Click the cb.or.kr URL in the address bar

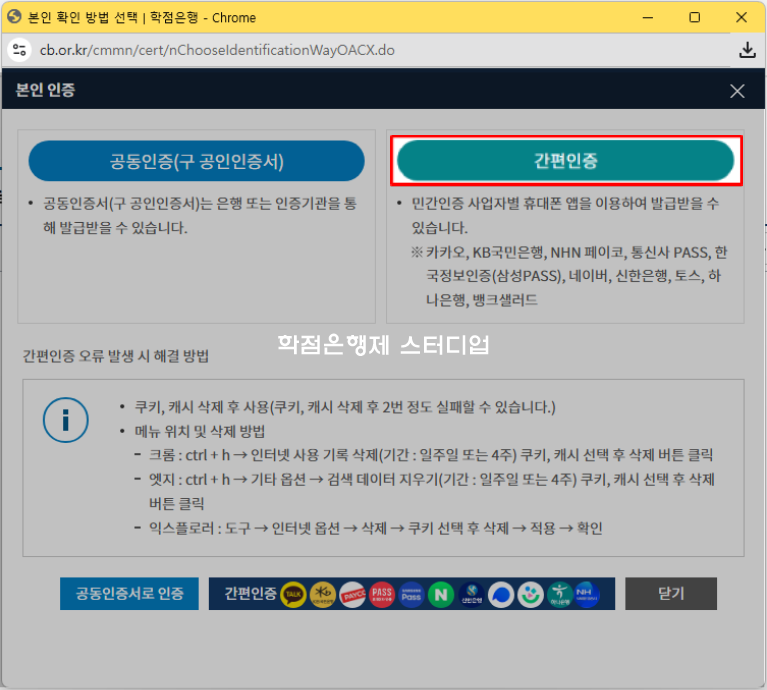click(217, 50)
